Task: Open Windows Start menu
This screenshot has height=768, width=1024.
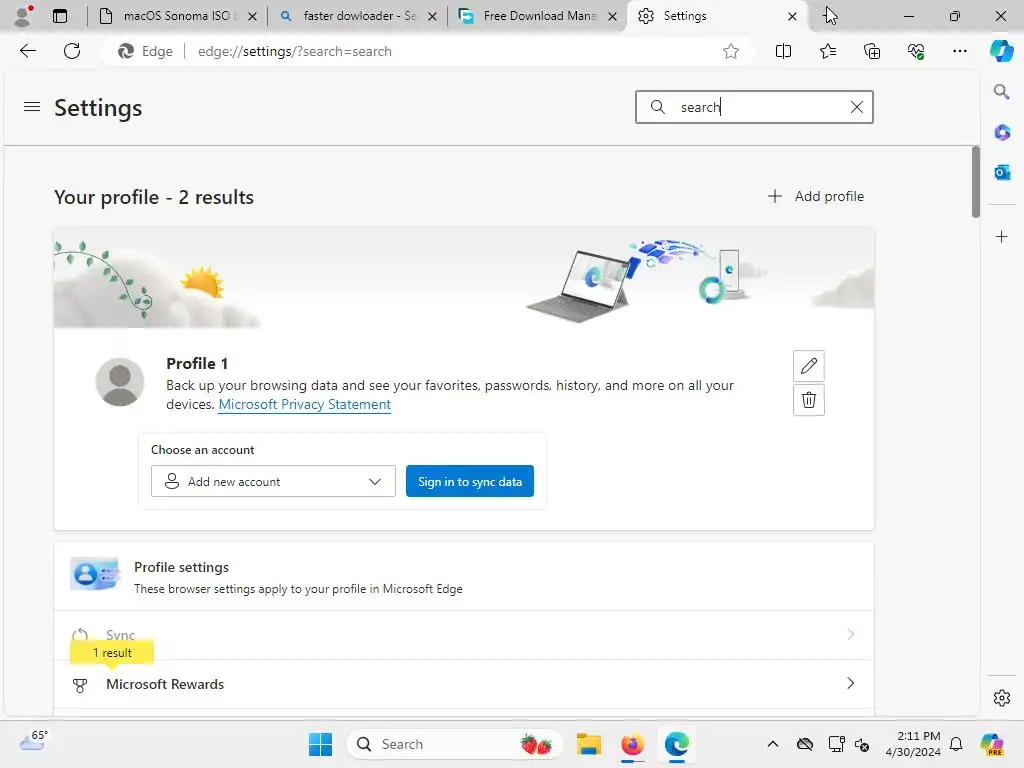Action: pos(320,744)
